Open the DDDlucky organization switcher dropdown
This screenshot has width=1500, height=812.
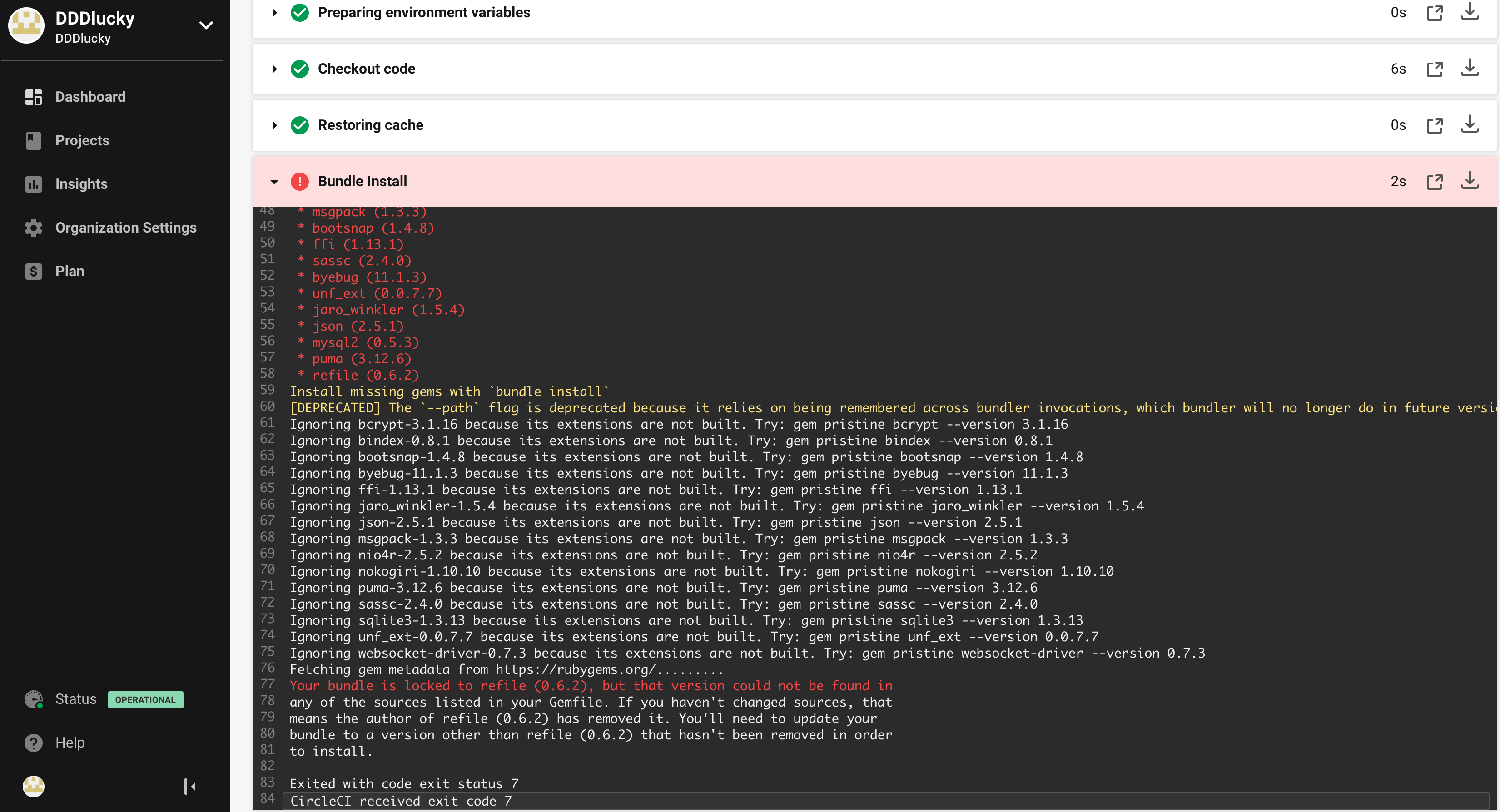[205, 25]
